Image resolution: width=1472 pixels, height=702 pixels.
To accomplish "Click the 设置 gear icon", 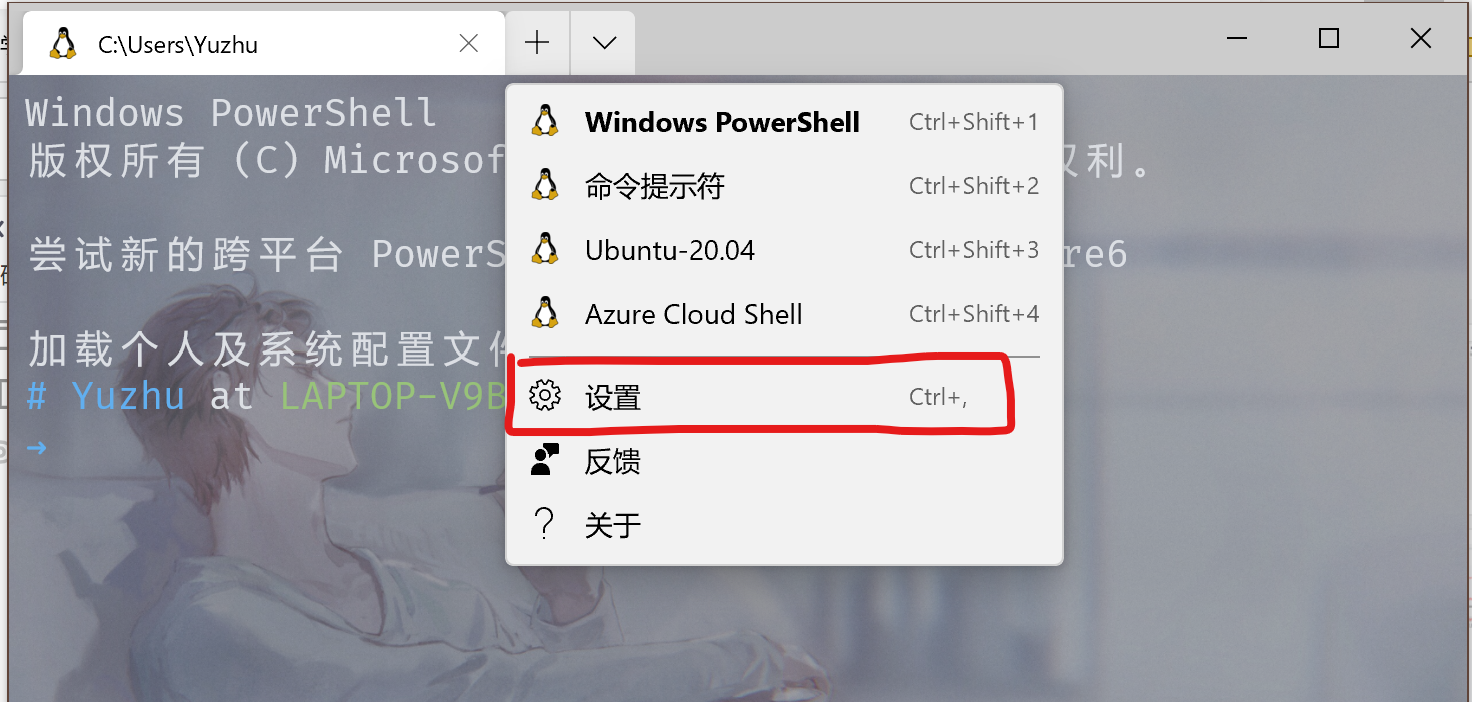I will click(545, 395).
